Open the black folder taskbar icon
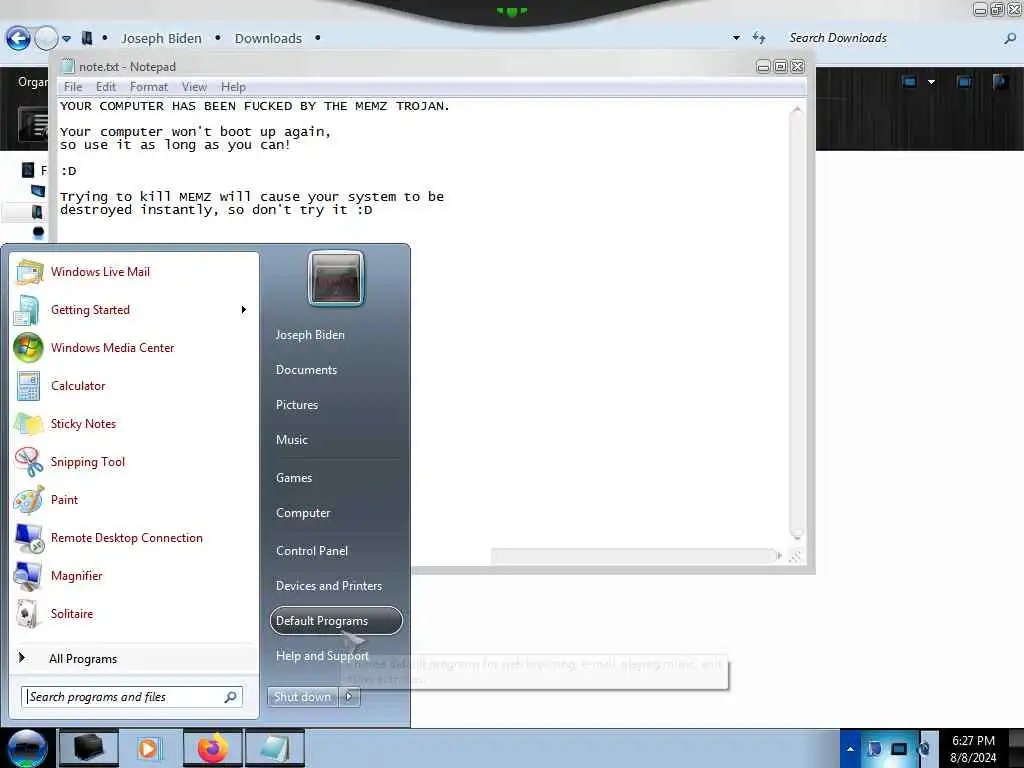 pos(89,748)
